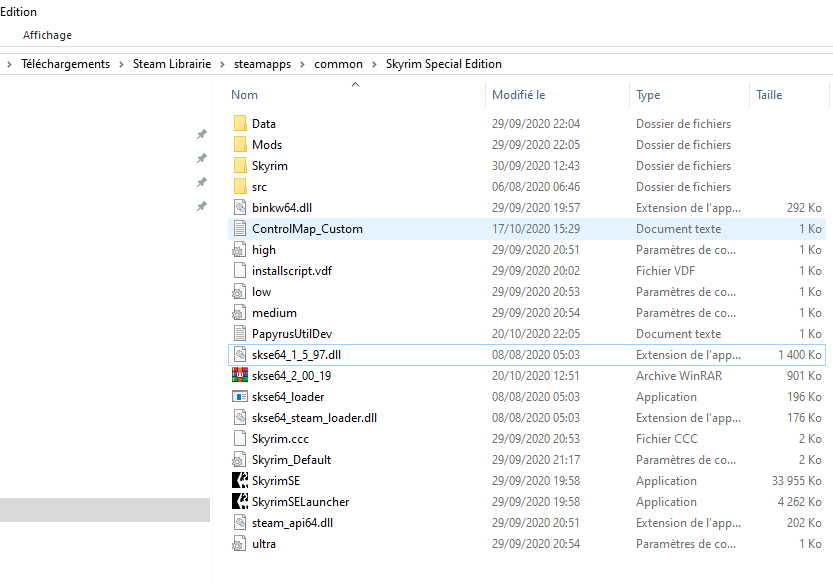This screenshot has height=584, width=833.
Task: Select the WinRAR archive icon for skse64_2_00_19
Action: pos(240,375)
